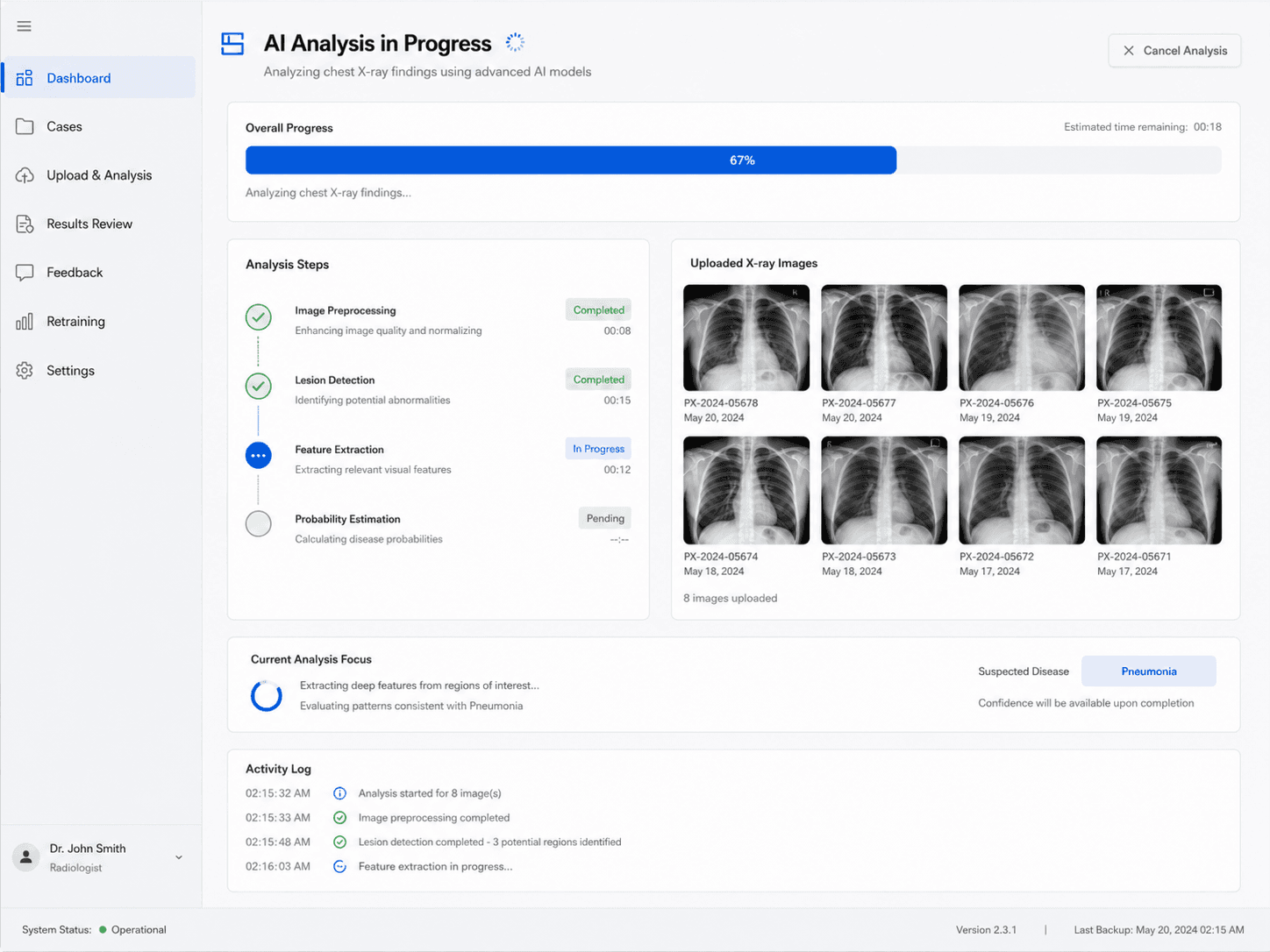Navigate to Results Review
This screenshot has width=1270, height=952.
tap(98, 224)
